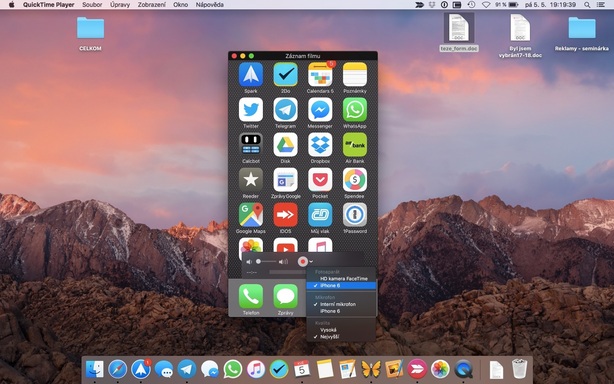The width and height of the screenshot is (614, 384).
Task: Click the low-volume speaker icon
Action: [x=249, y=261]
